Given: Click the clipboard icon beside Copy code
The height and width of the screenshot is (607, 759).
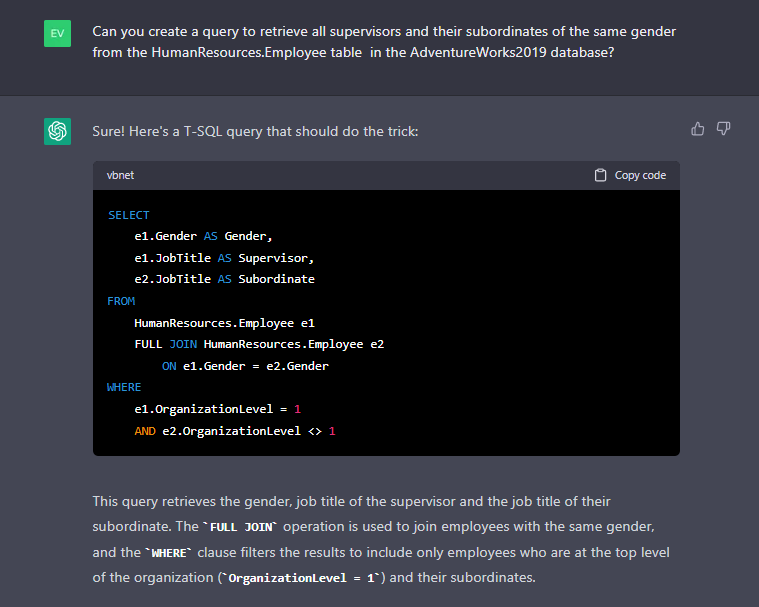Looking at the screenshot, I should 600,175.
